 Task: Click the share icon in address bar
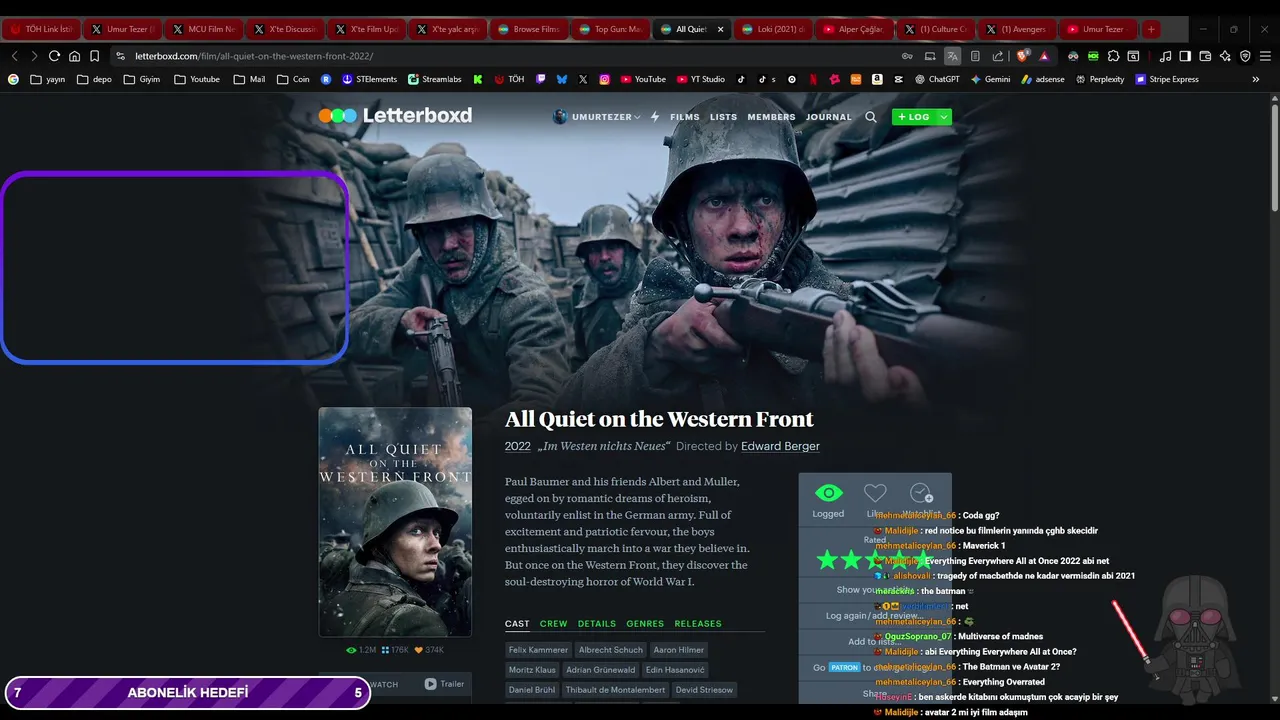[x=997, y=56]
